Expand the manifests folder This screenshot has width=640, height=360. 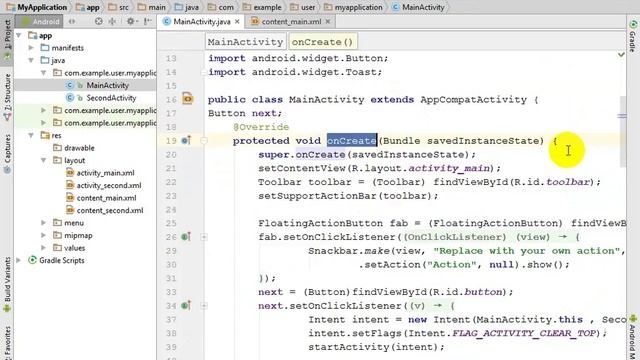click(x=31, y=48)
